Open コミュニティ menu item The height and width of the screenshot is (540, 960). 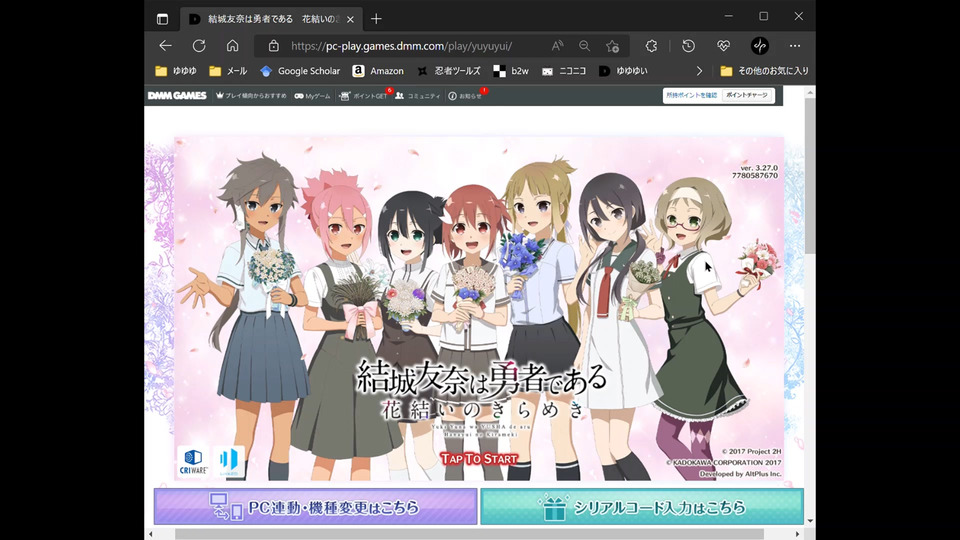click(x=418, y=96)
